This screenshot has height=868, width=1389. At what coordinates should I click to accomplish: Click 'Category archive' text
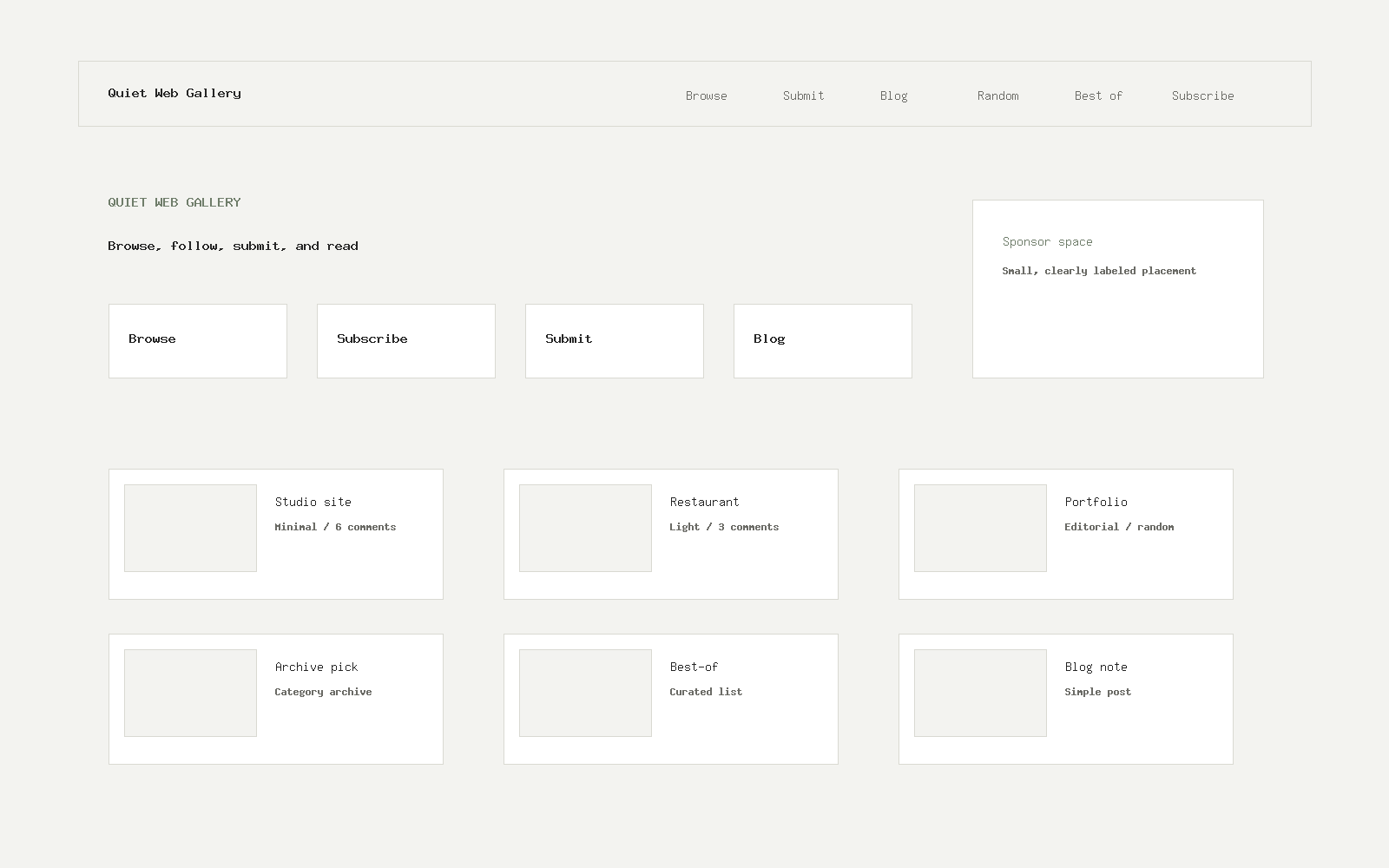323,692
